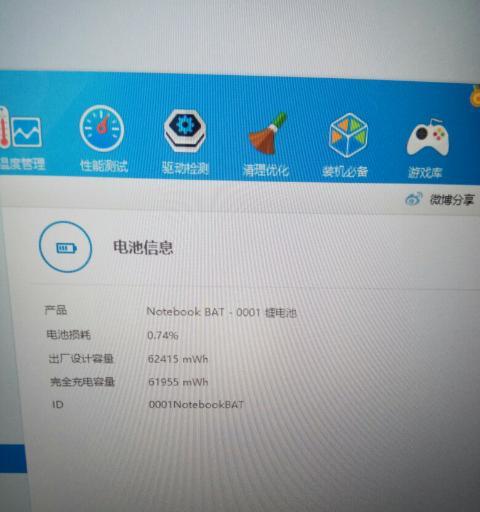Click the 产品 row label

tap(56, 310)
